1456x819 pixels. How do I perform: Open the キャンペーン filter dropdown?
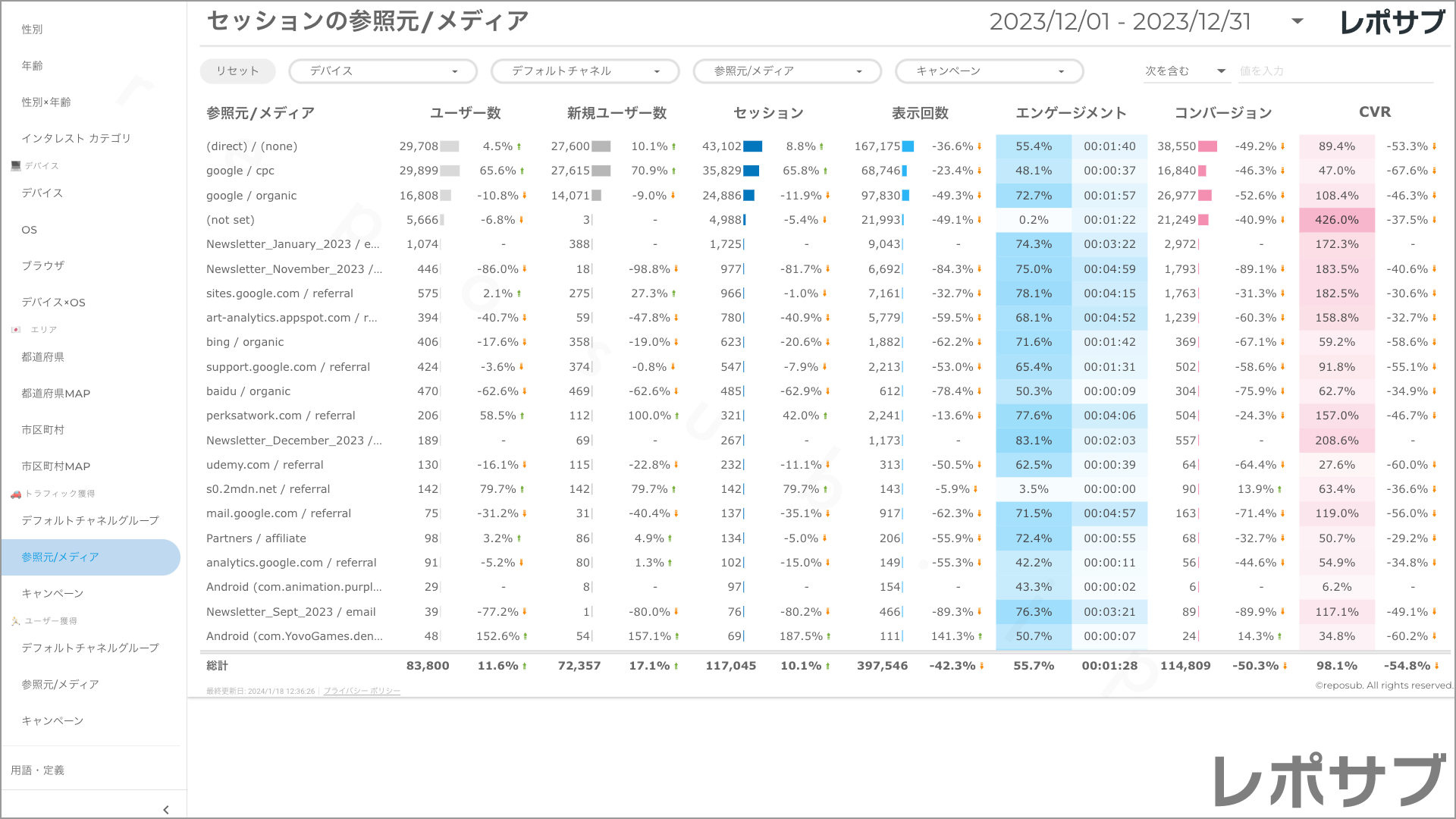pyautogui.click(x=989, y=71)
